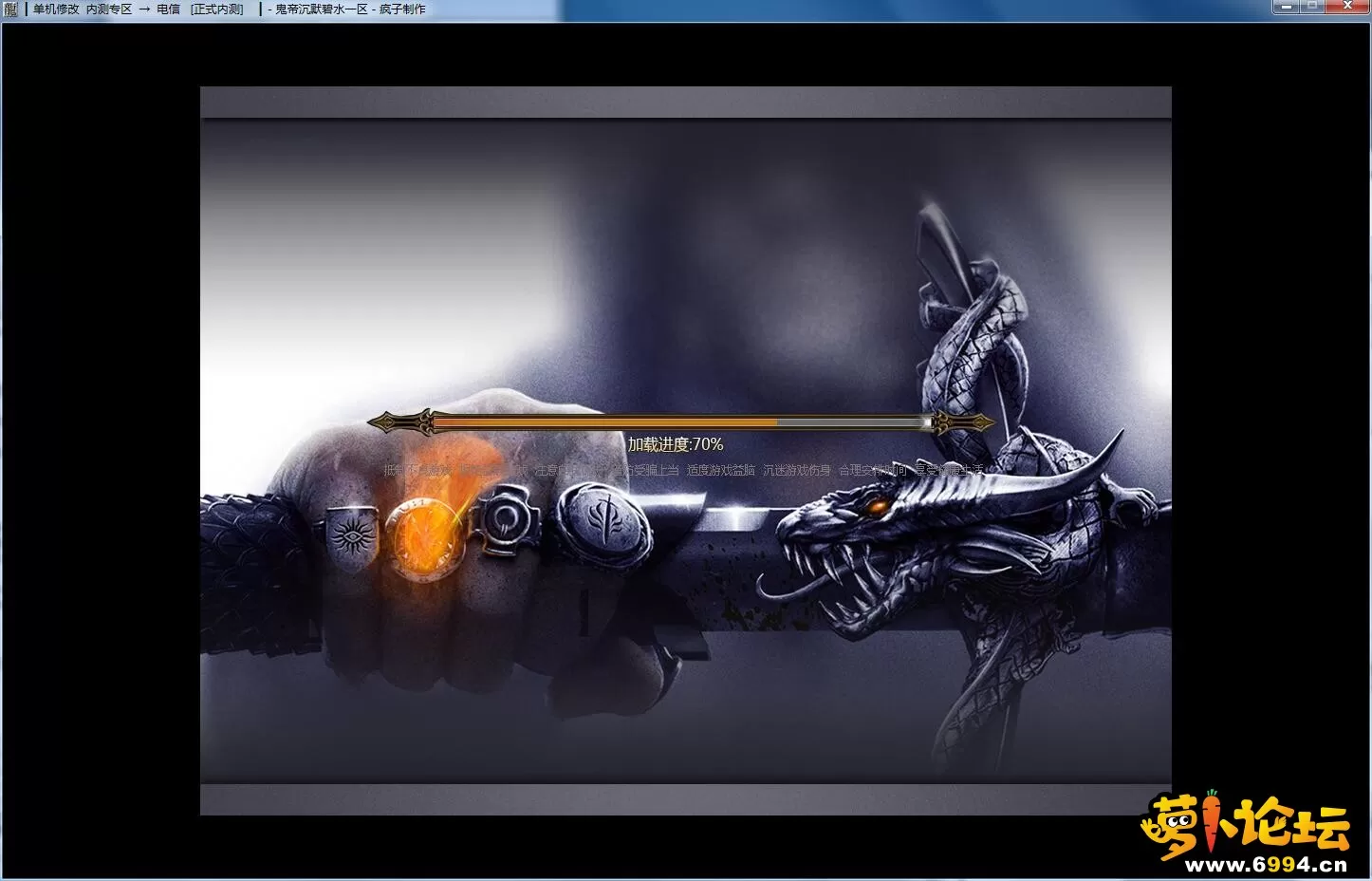Image resolution: width=1372 pixels, height=881 pixels.
Task: Close the game window
Action: click(x=1346, y=7)
